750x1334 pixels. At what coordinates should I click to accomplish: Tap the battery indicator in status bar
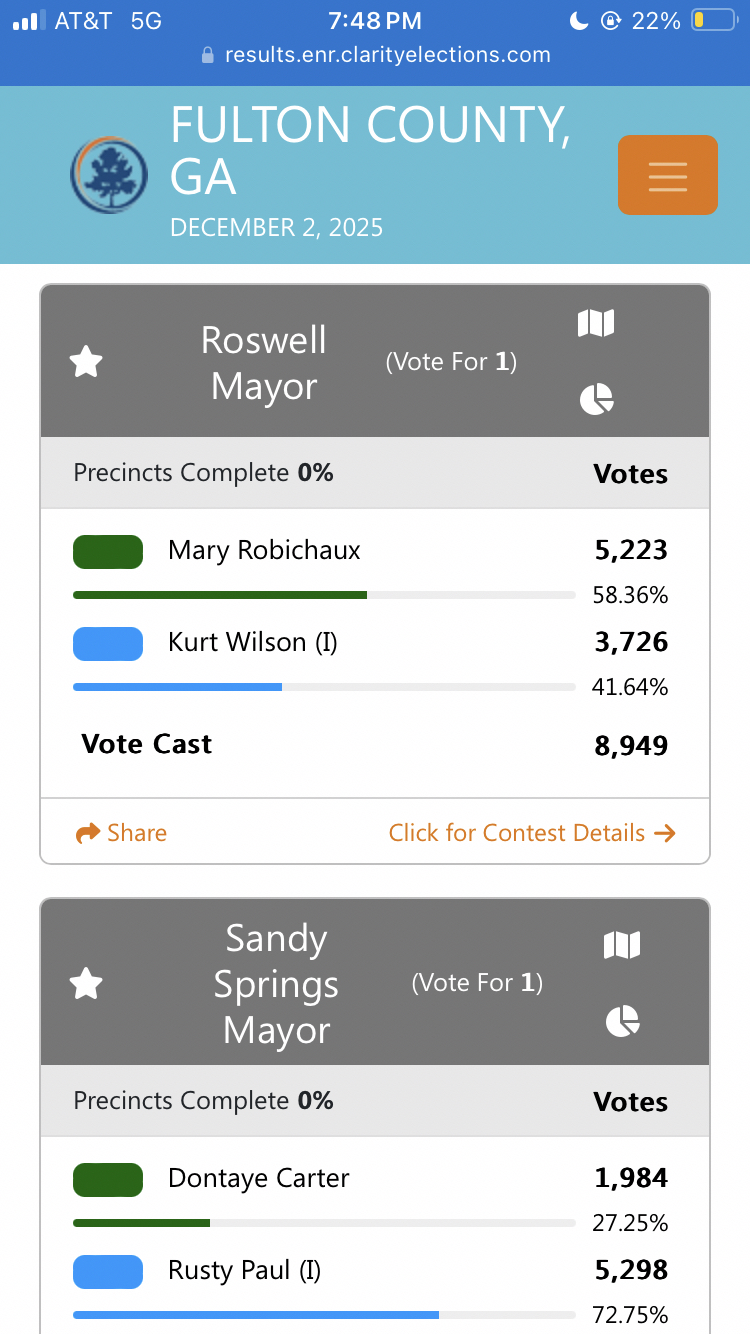pos(713,20)
